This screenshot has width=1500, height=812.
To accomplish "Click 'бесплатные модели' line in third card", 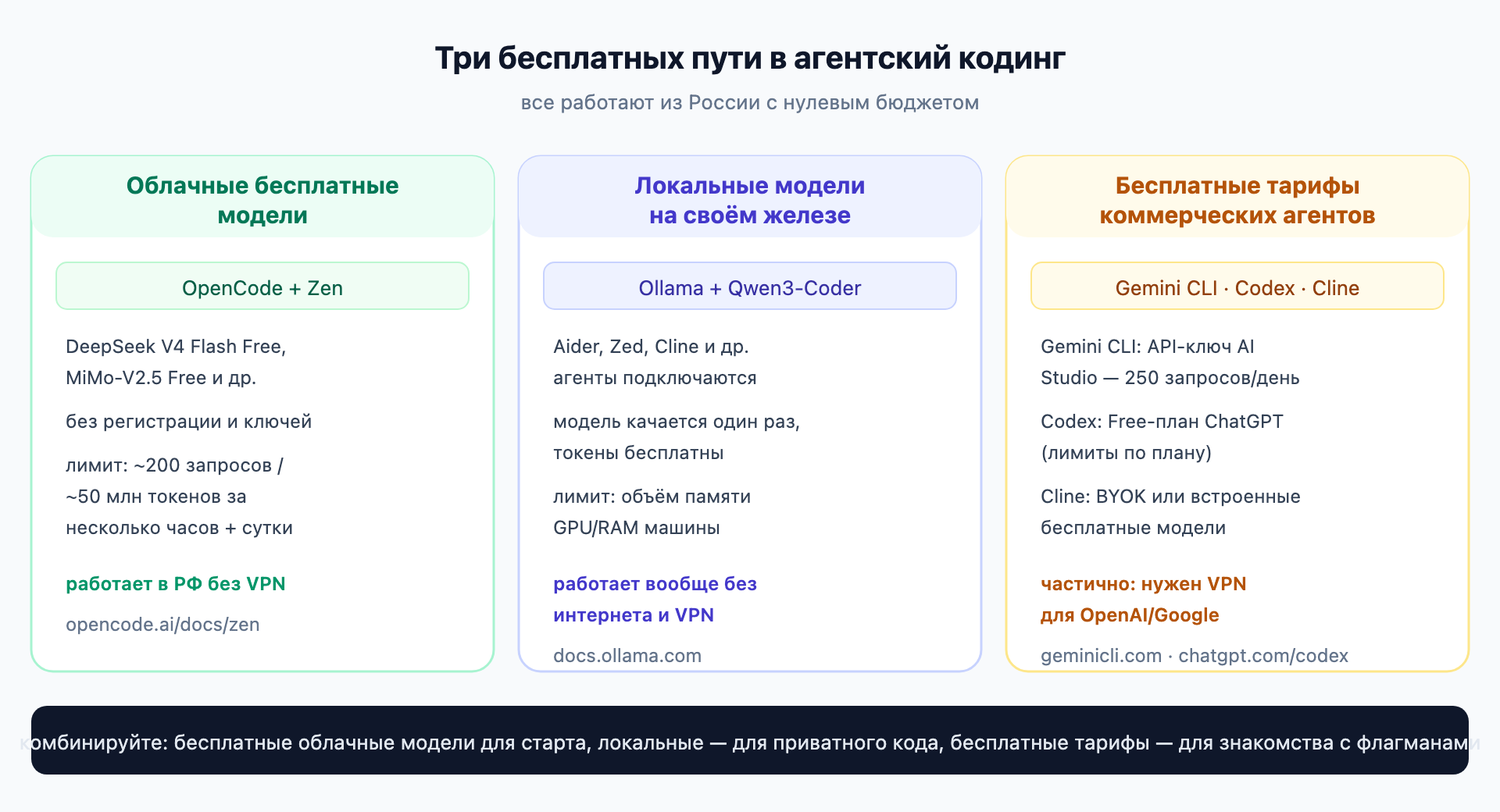I will pyautogui.click(x=1133, y=528).
